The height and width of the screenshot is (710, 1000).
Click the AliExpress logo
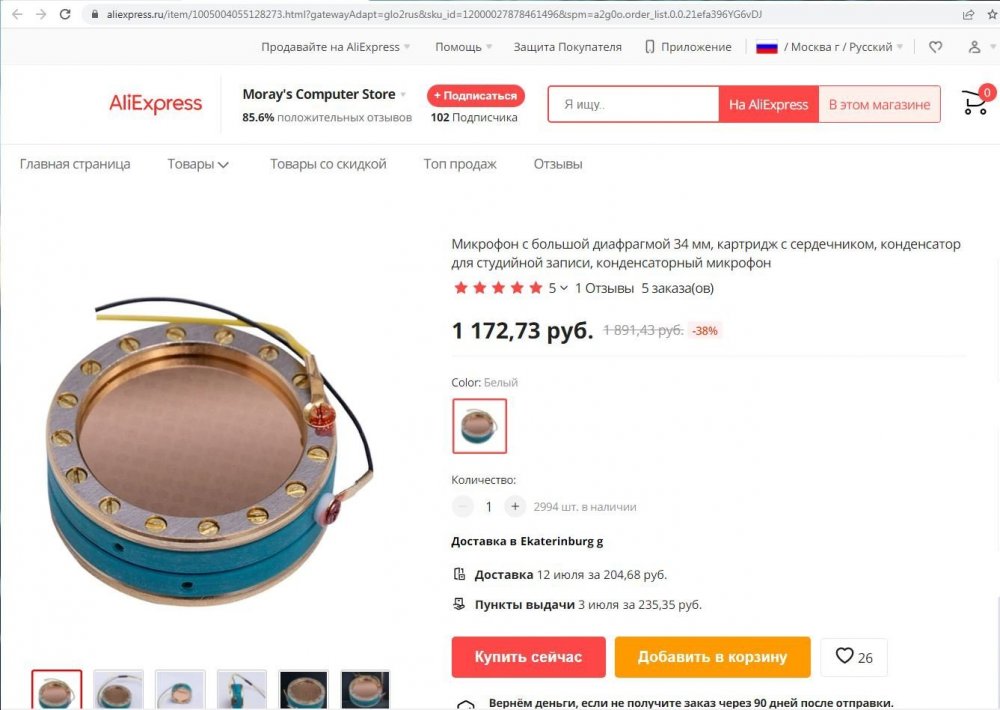155,103
